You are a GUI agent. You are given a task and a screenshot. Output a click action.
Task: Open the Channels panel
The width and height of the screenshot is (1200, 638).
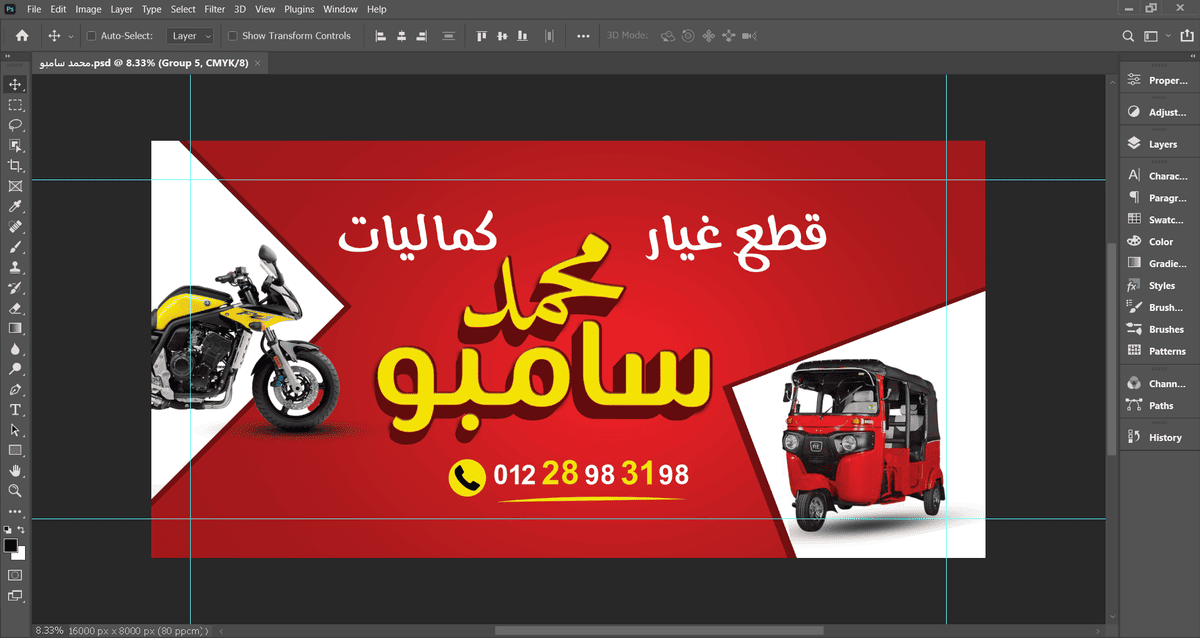[1158, 383]
